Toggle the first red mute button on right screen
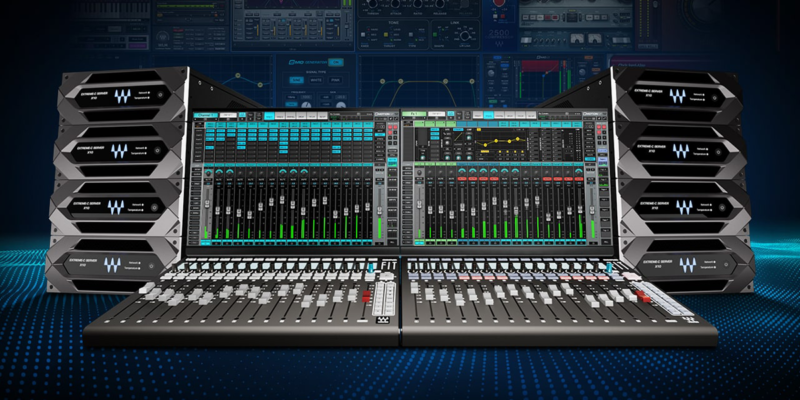The image size is (800, 400). pyautogui.click(x=464, y=178)
